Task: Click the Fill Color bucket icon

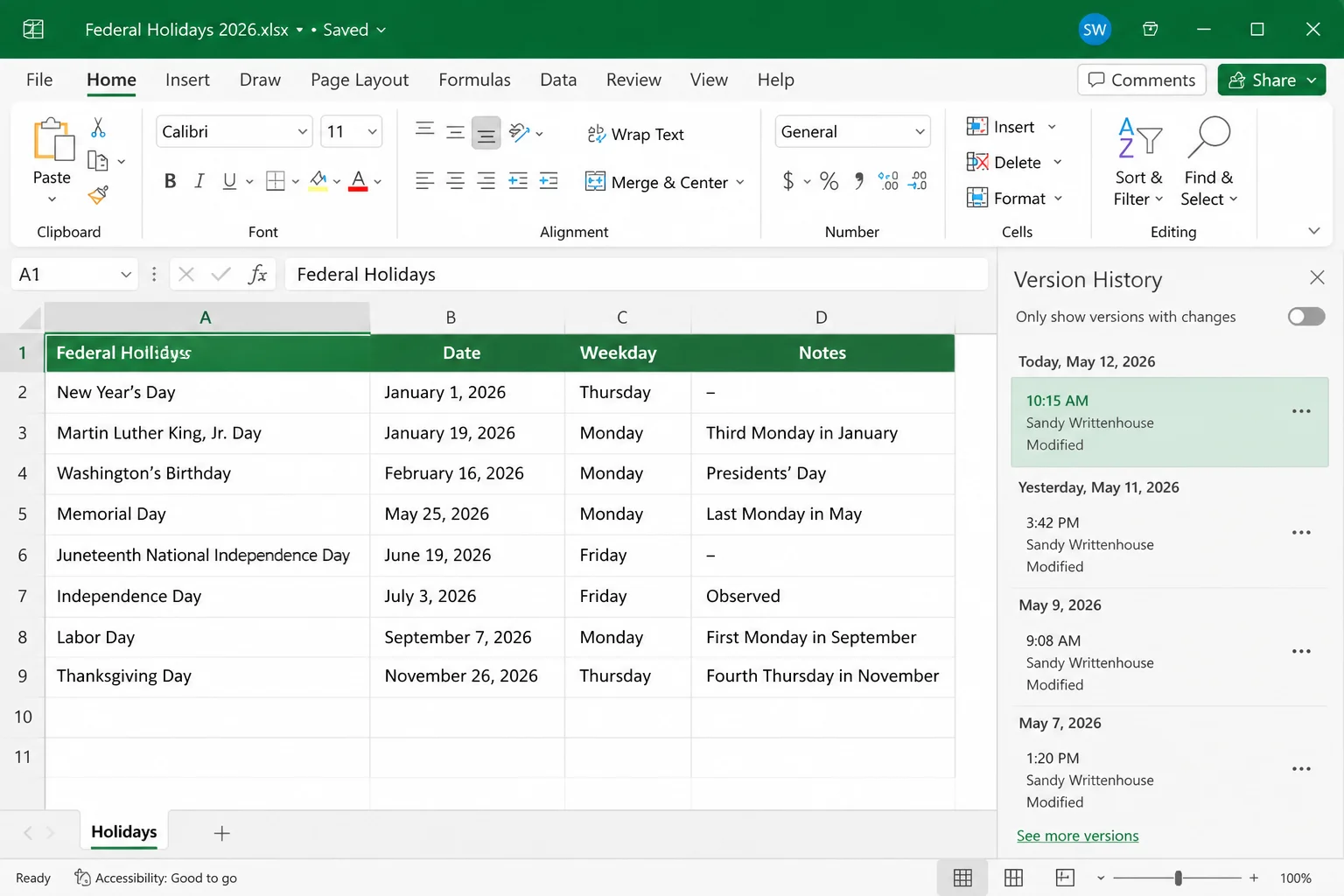Action: pyautogui.click(x=318, y=181)
